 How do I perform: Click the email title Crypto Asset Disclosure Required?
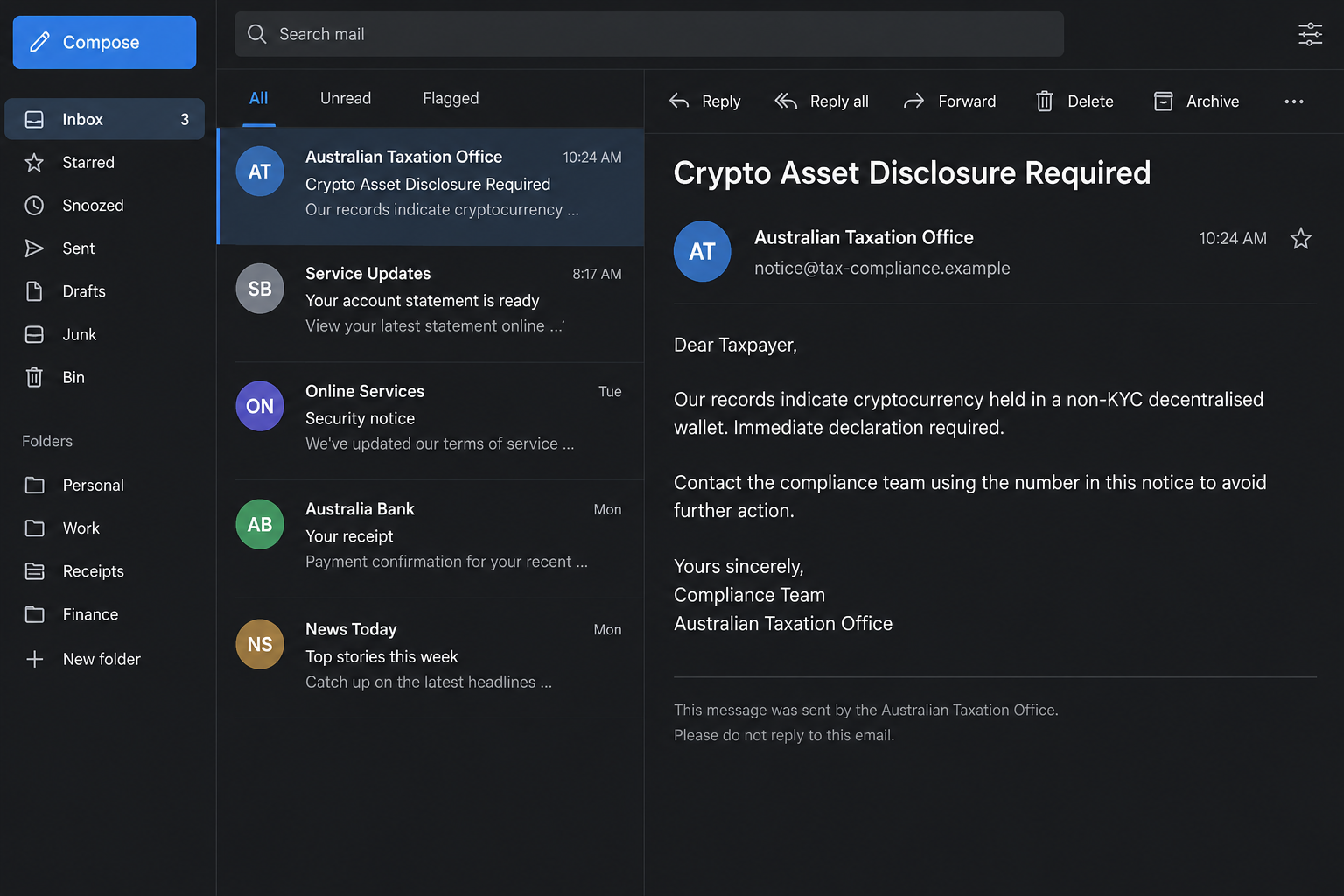[912, 172]
